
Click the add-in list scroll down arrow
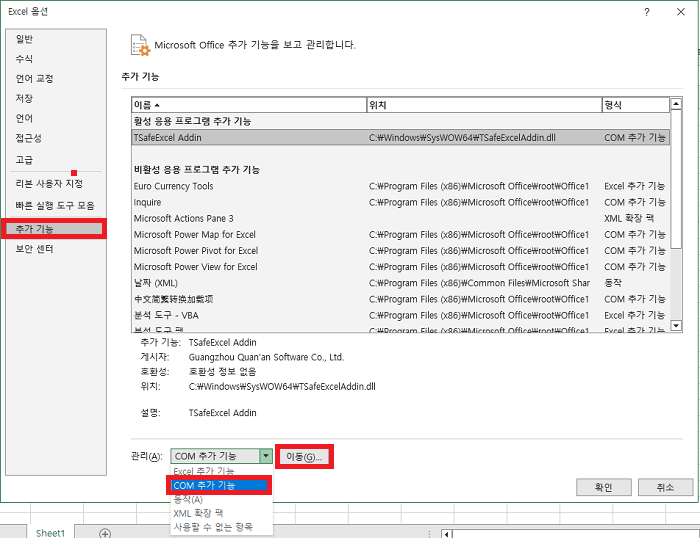tap(676, 325)
